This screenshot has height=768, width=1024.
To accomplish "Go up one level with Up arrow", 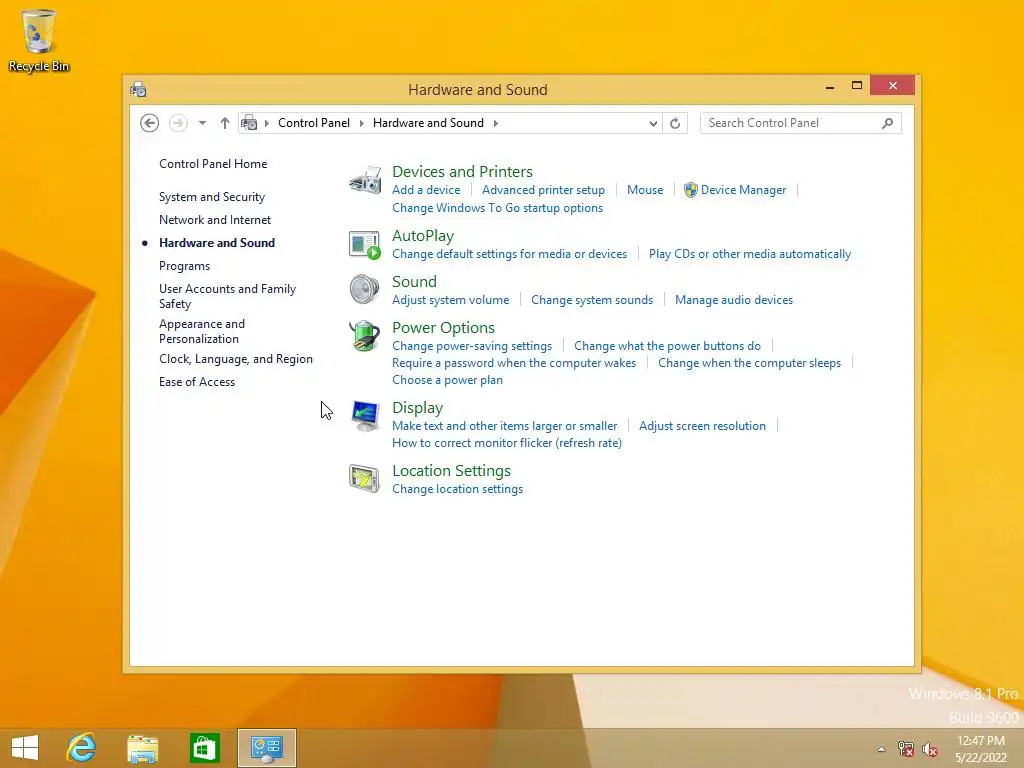I will pyautogui.click(x=225, y=123).
